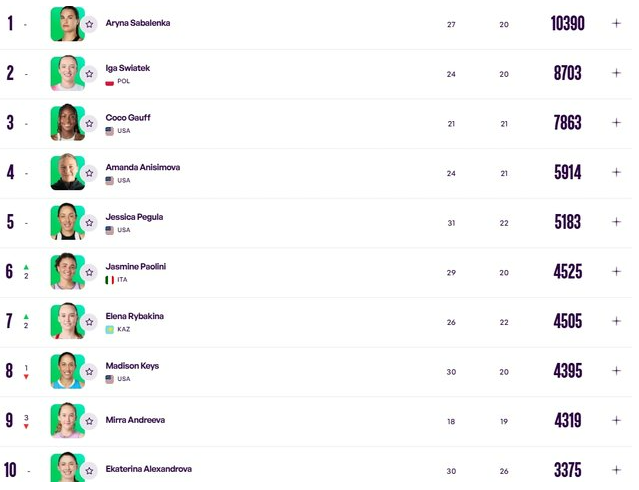Click the star icon beside Jessica Pegula
Screen dimensions: 639x490
pyautogui.click(x=89, y=222)
